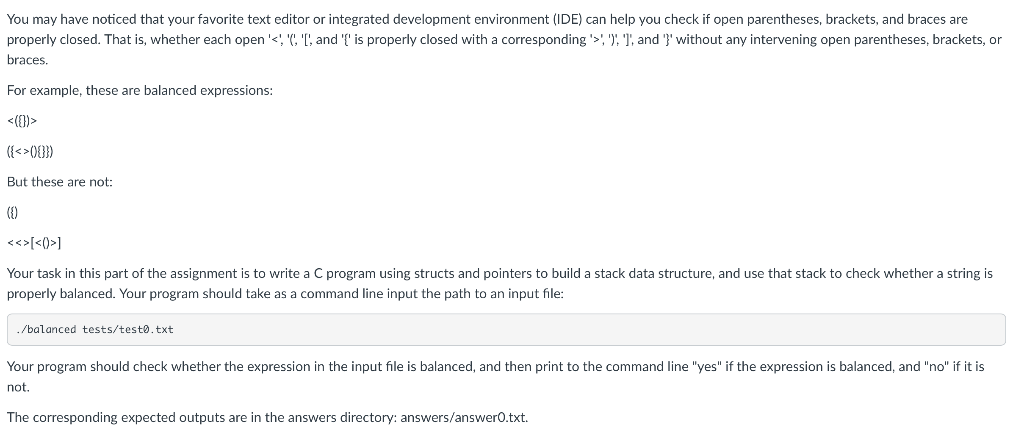Click the balanced example <({})>

(x=22, y=121)
